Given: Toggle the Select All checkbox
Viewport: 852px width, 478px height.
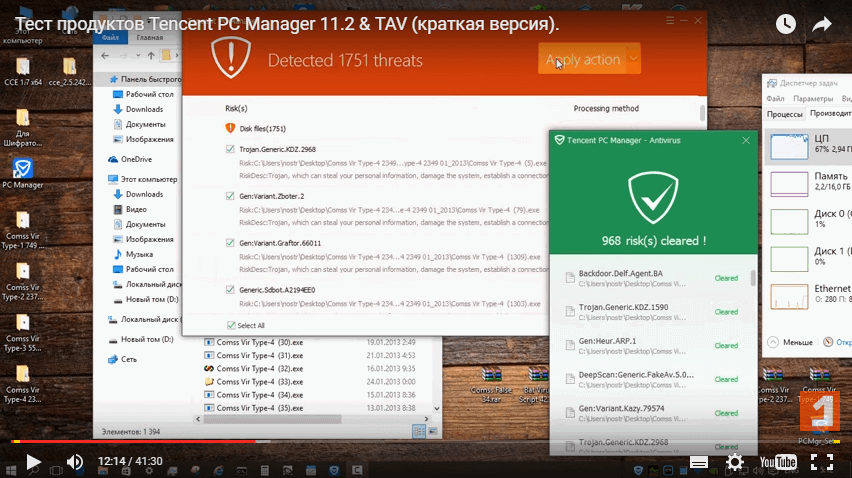Looking at the screenshot, I should [x=231, y=325].
